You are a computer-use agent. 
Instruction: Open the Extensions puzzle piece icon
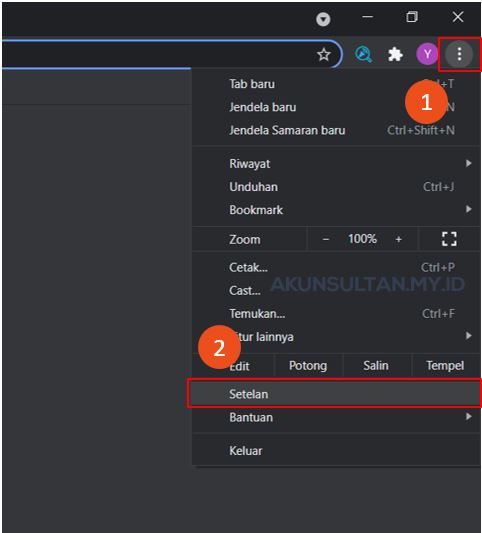(x=395, y=54)
